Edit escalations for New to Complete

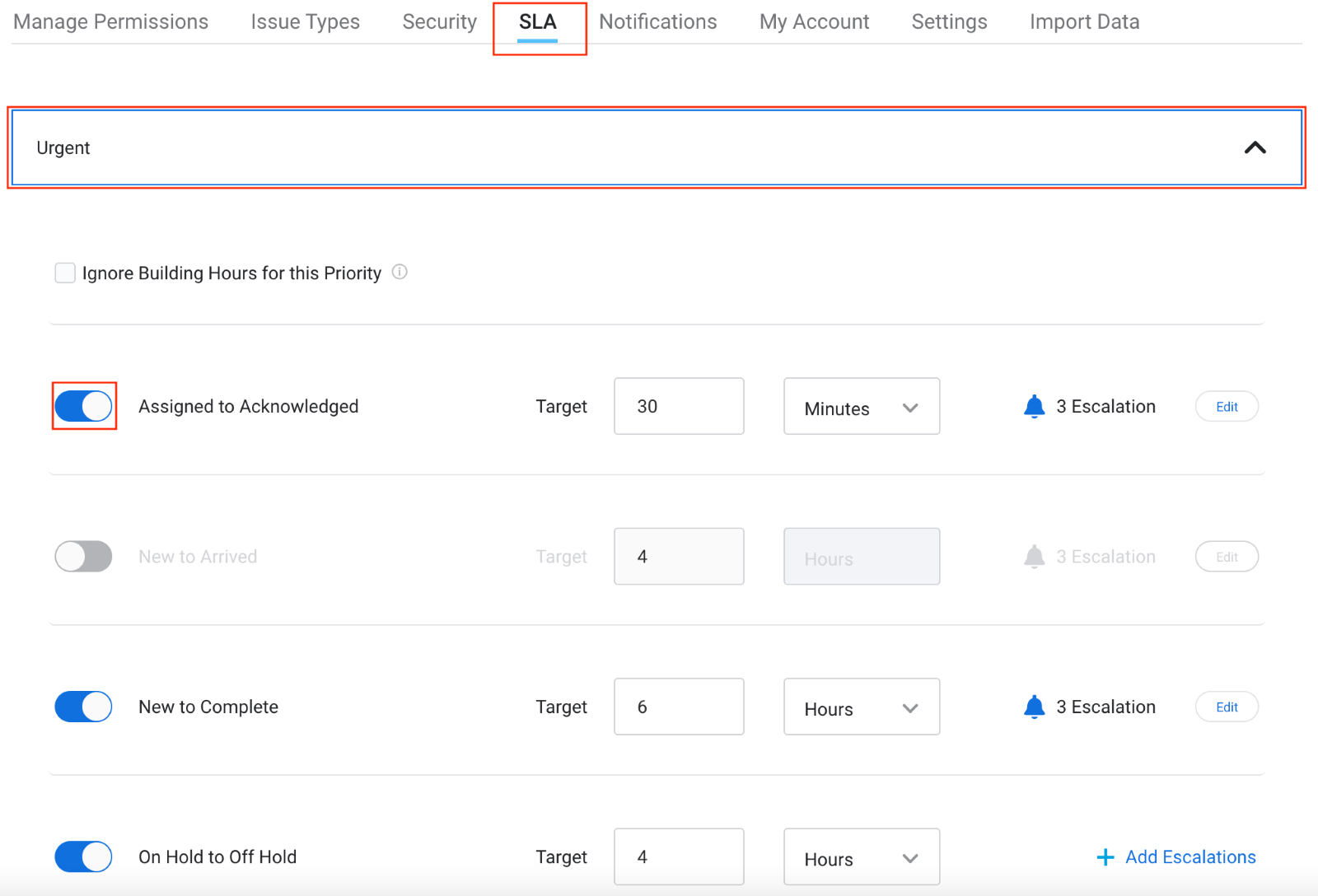pyautogui.click(x=1227, y=707)
